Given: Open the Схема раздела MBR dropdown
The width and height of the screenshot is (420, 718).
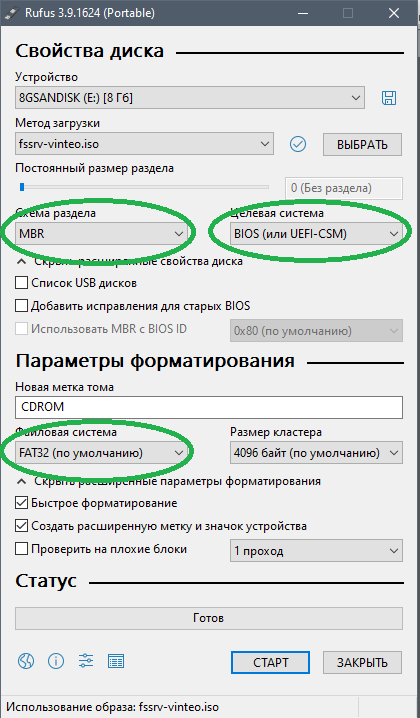Looking at the screenshot, I should 101,234.
